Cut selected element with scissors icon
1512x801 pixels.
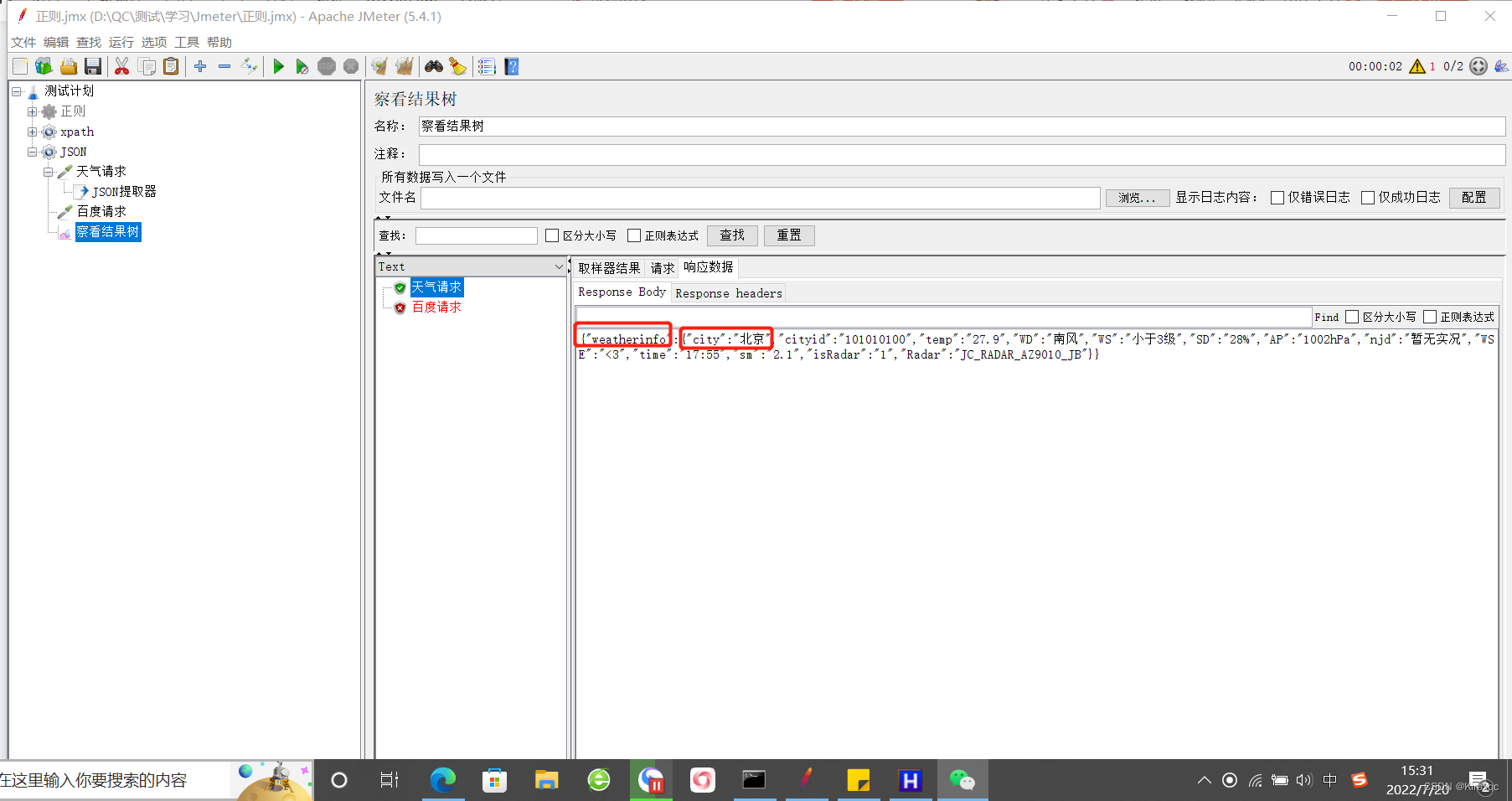coord(122,66)
